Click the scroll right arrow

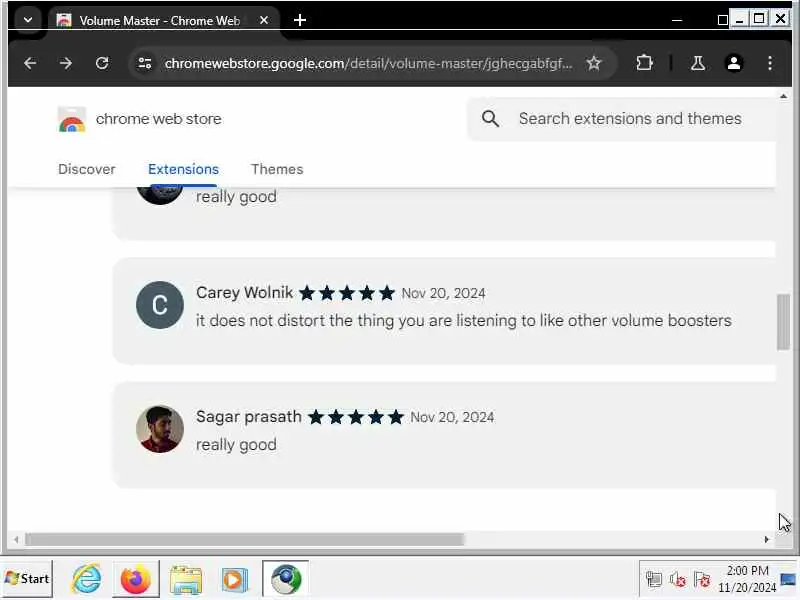[766, 539]
